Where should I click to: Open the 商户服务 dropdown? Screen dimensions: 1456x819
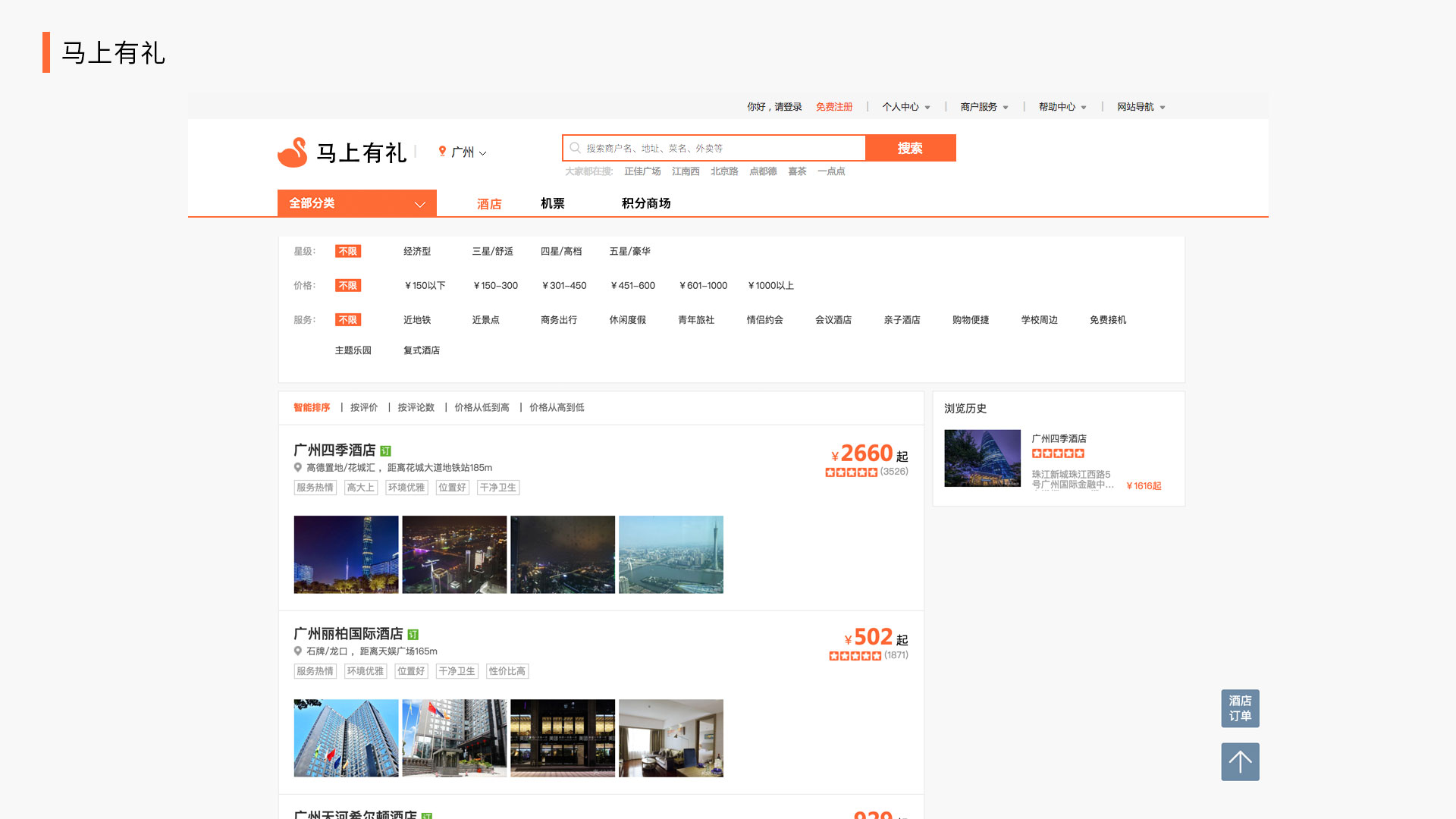coord(984,107)
